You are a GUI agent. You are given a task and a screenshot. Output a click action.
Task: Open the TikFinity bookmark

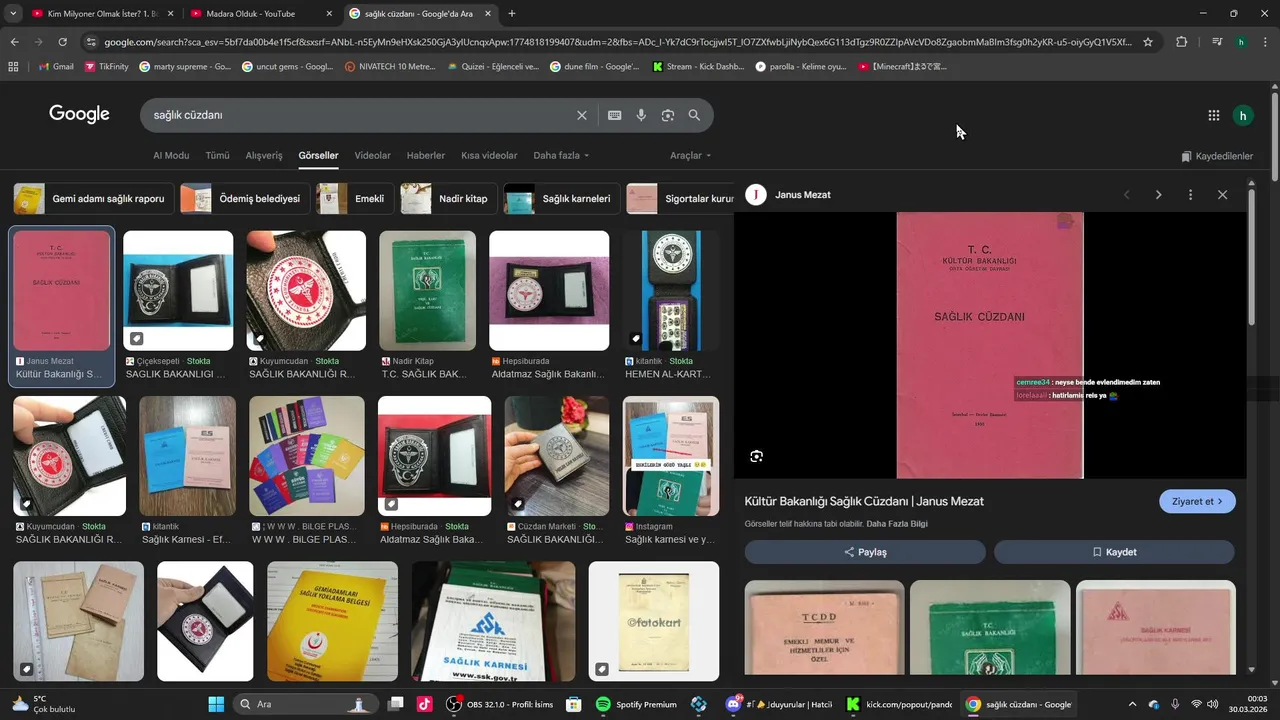106,67
